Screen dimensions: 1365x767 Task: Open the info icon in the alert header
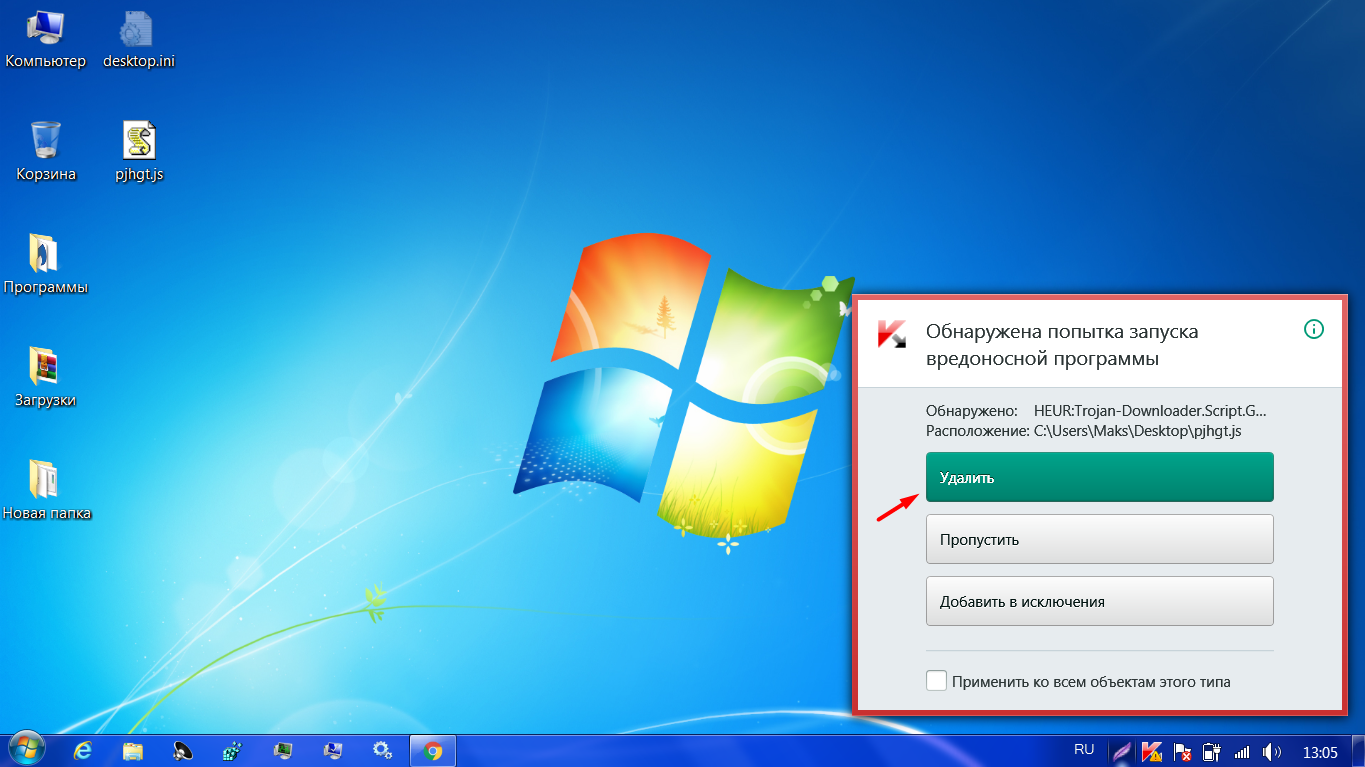[x=1314, y=329]
